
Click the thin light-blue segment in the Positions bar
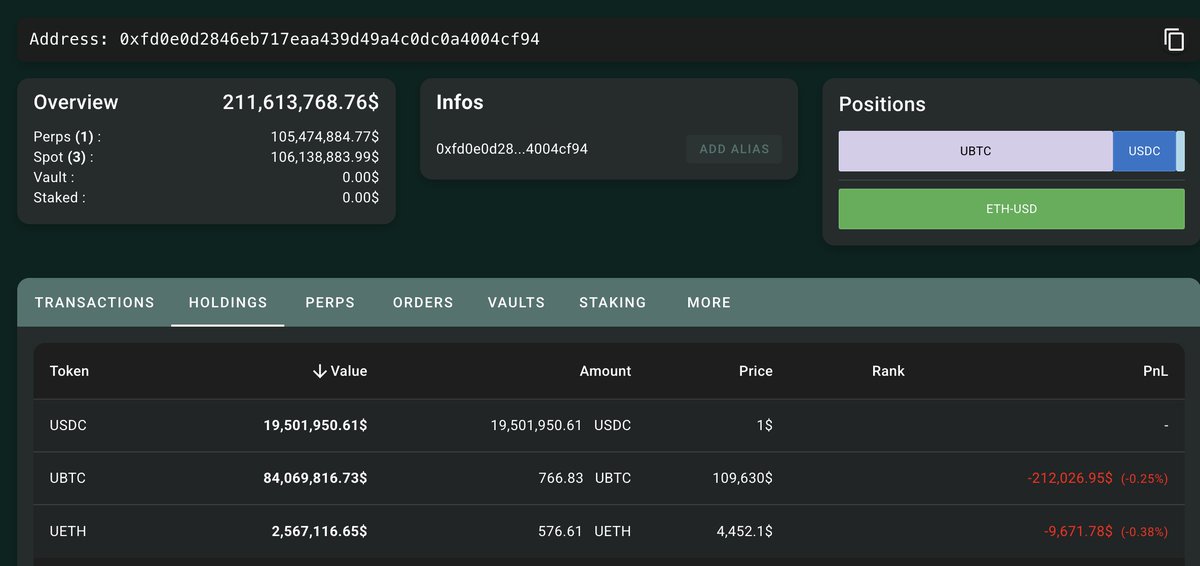pyautogui.click(x=1180, y=151)
